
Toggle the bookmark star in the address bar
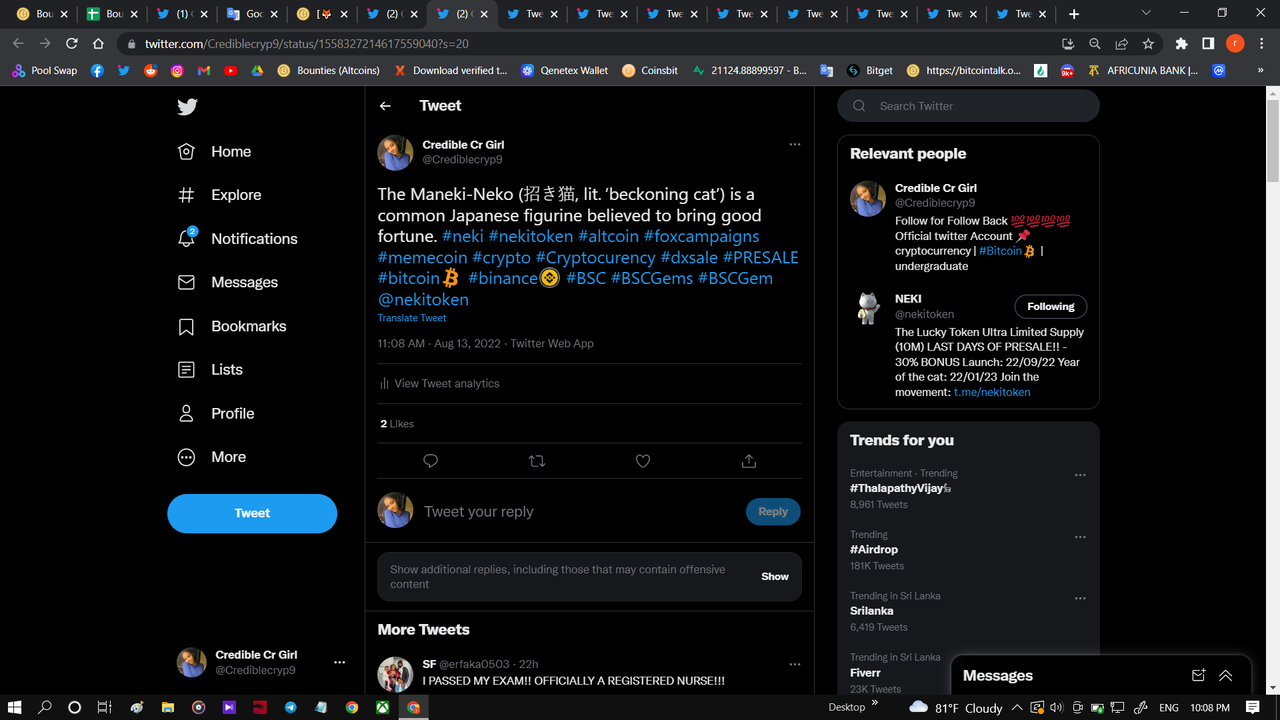[1147, 44]
